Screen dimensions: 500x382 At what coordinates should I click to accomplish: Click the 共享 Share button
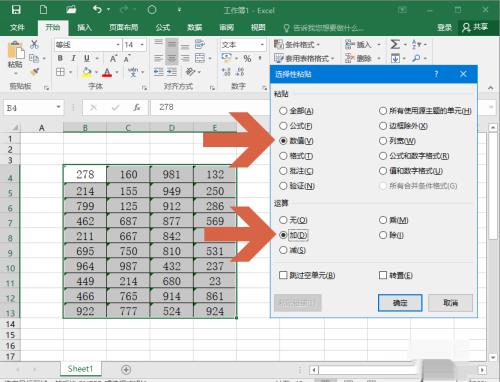[x=475, y=27]
